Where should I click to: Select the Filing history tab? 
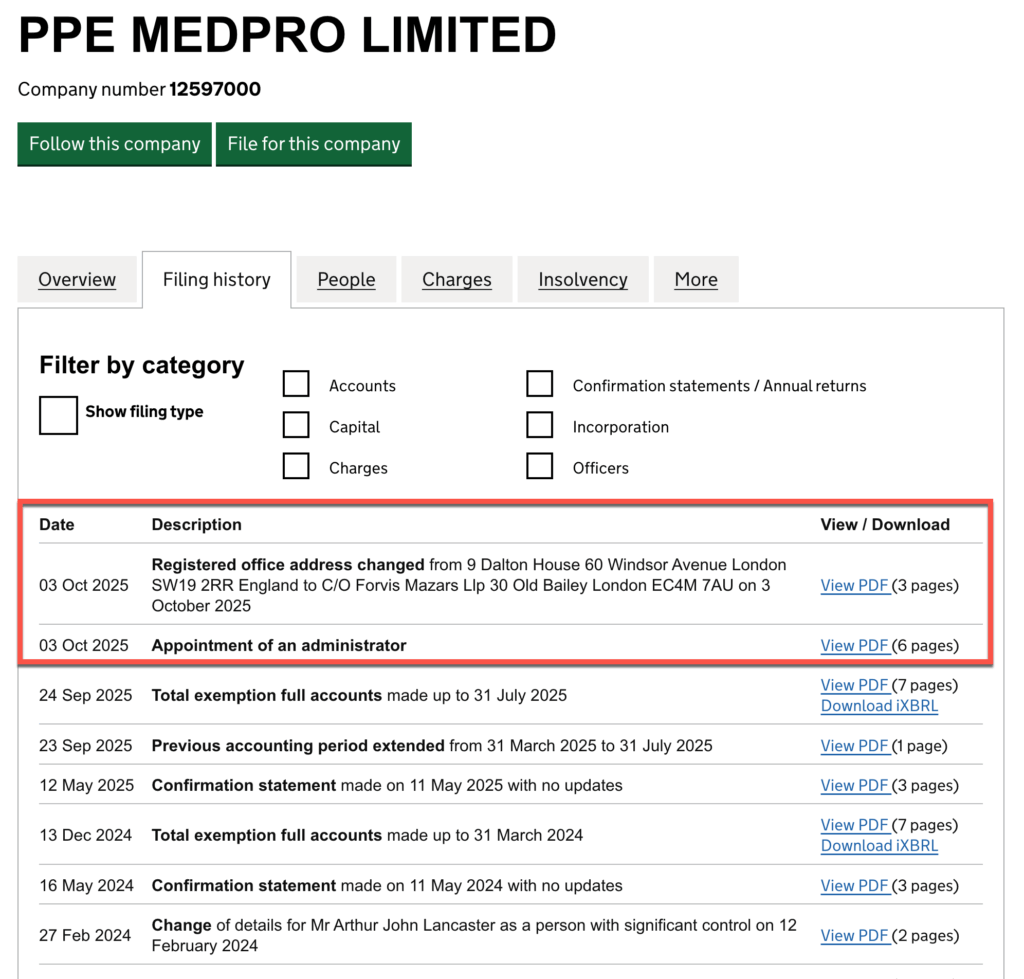tap(216, 279)
